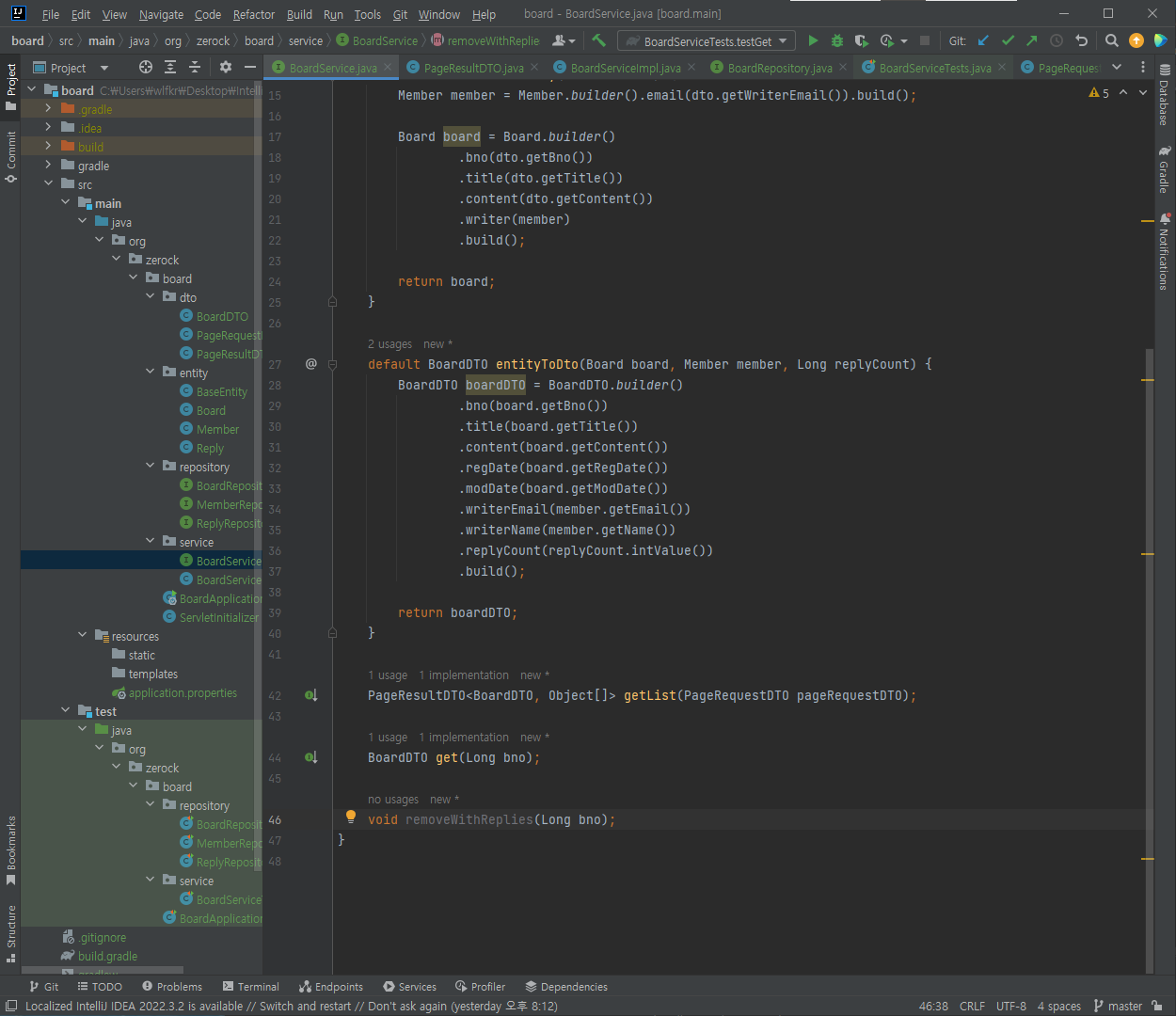The image size is (1176, 1016).
Task: Toggle the Problems tool window
Action: (x=172, y=987)
